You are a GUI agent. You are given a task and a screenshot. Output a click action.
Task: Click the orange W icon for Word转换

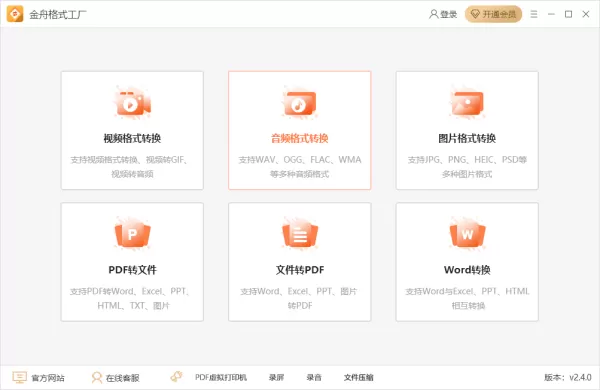(467, 234)
